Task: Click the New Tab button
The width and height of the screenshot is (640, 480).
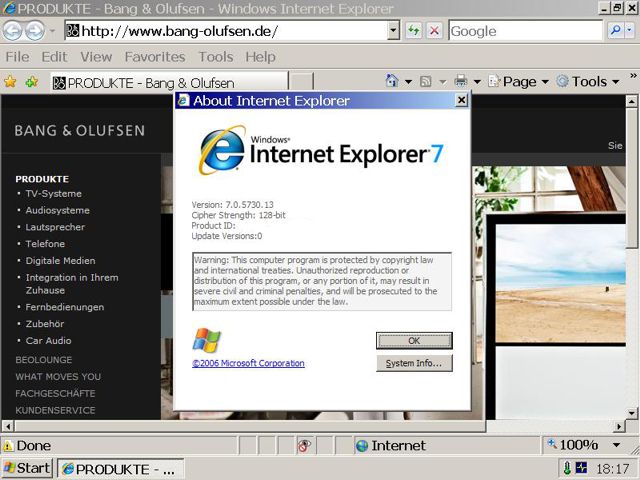Action: (x=301, y=82)
